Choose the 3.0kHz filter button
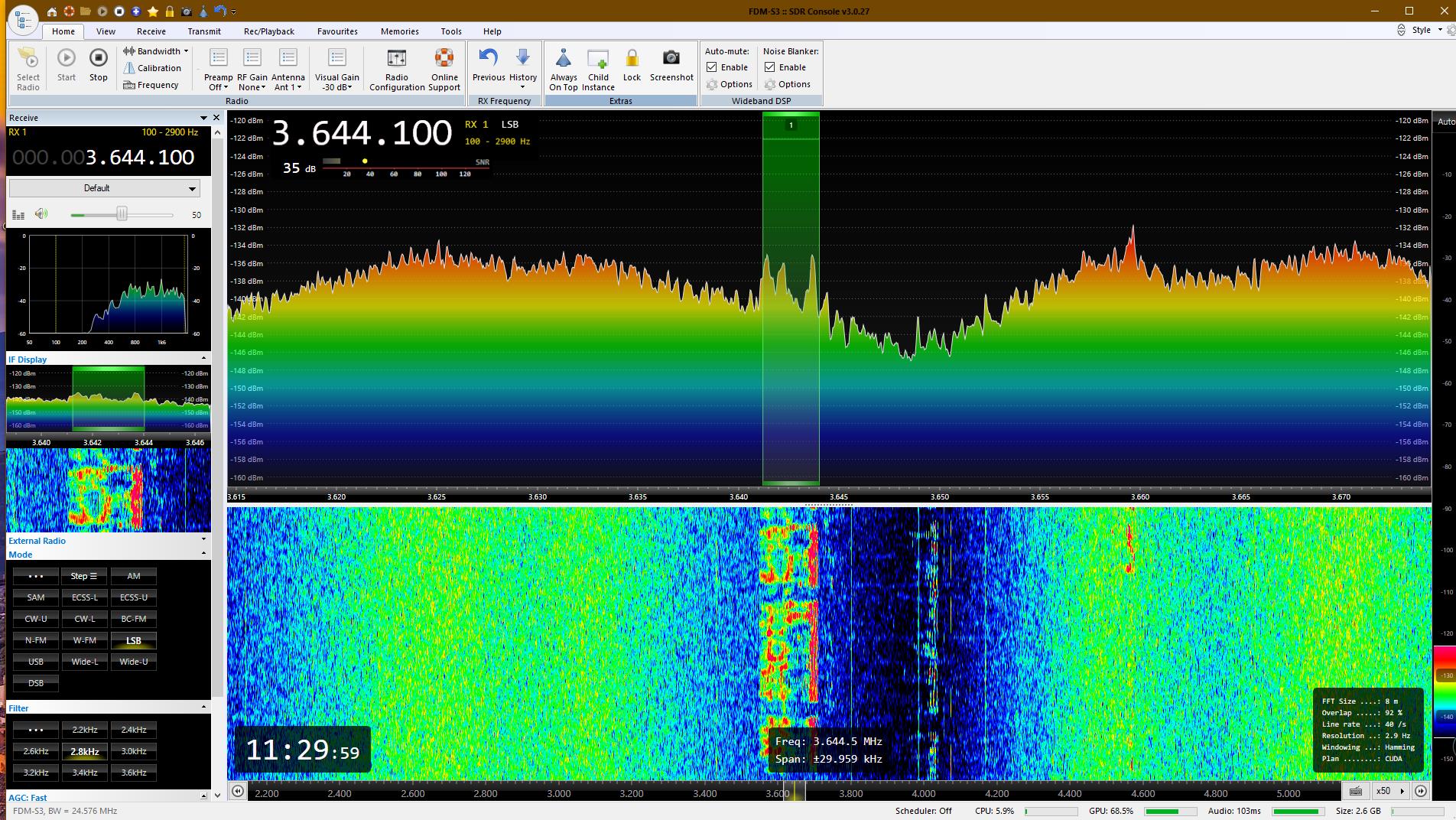This screenshot has height=820, width=1456. (134, 751)
